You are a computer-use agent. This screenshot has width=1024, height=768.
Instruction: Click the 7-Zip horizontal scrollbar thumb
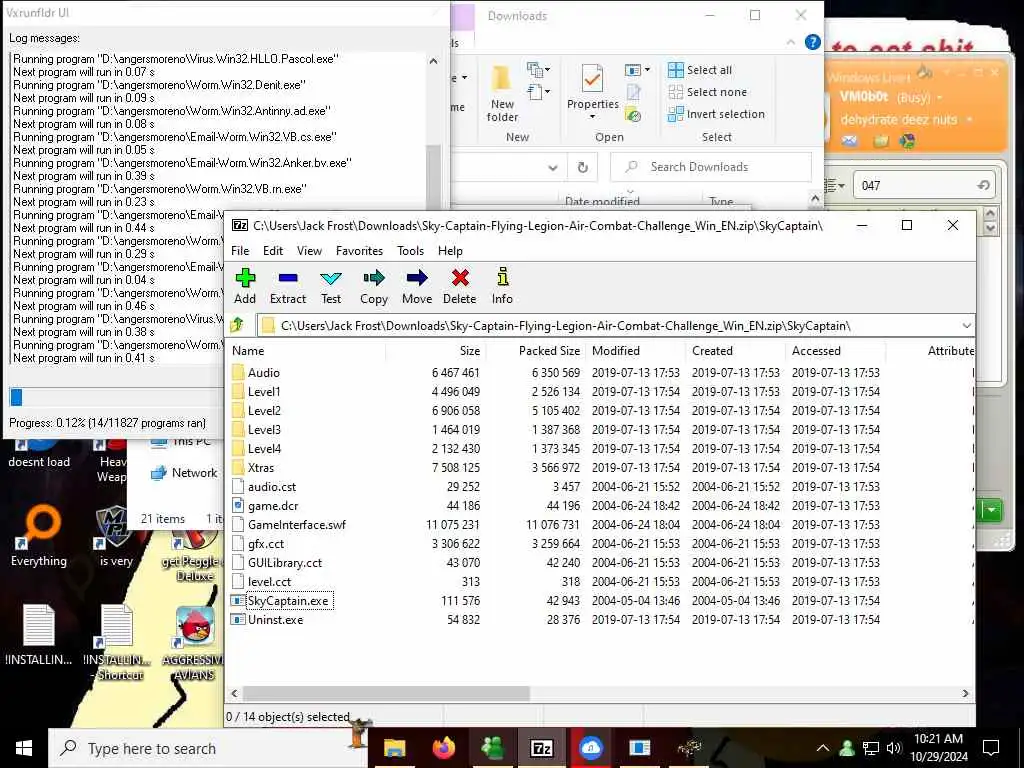(x=386, y=693)
